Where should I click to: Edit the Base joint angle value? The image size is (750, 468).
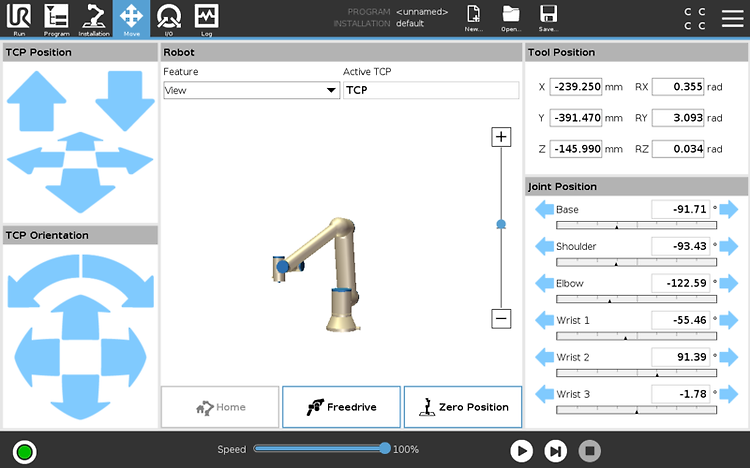[681, 210]
